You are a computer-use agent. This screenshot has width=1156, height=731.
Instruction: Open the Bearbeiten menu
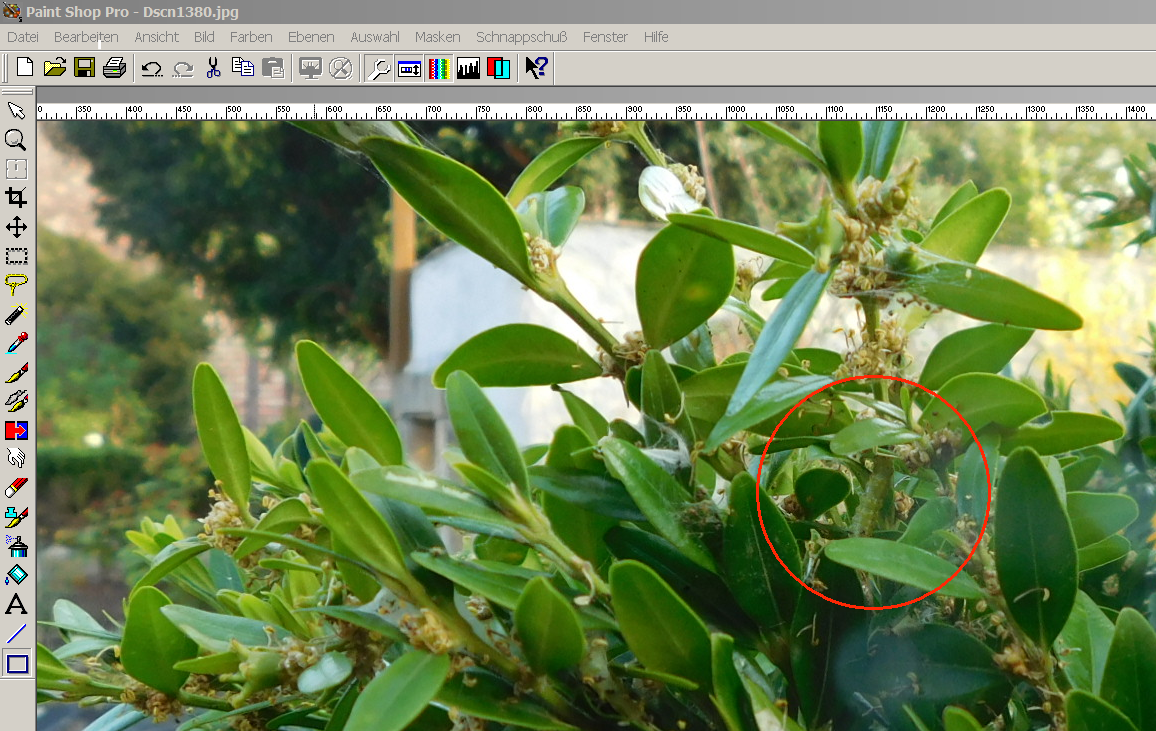(x=86, y=37)
